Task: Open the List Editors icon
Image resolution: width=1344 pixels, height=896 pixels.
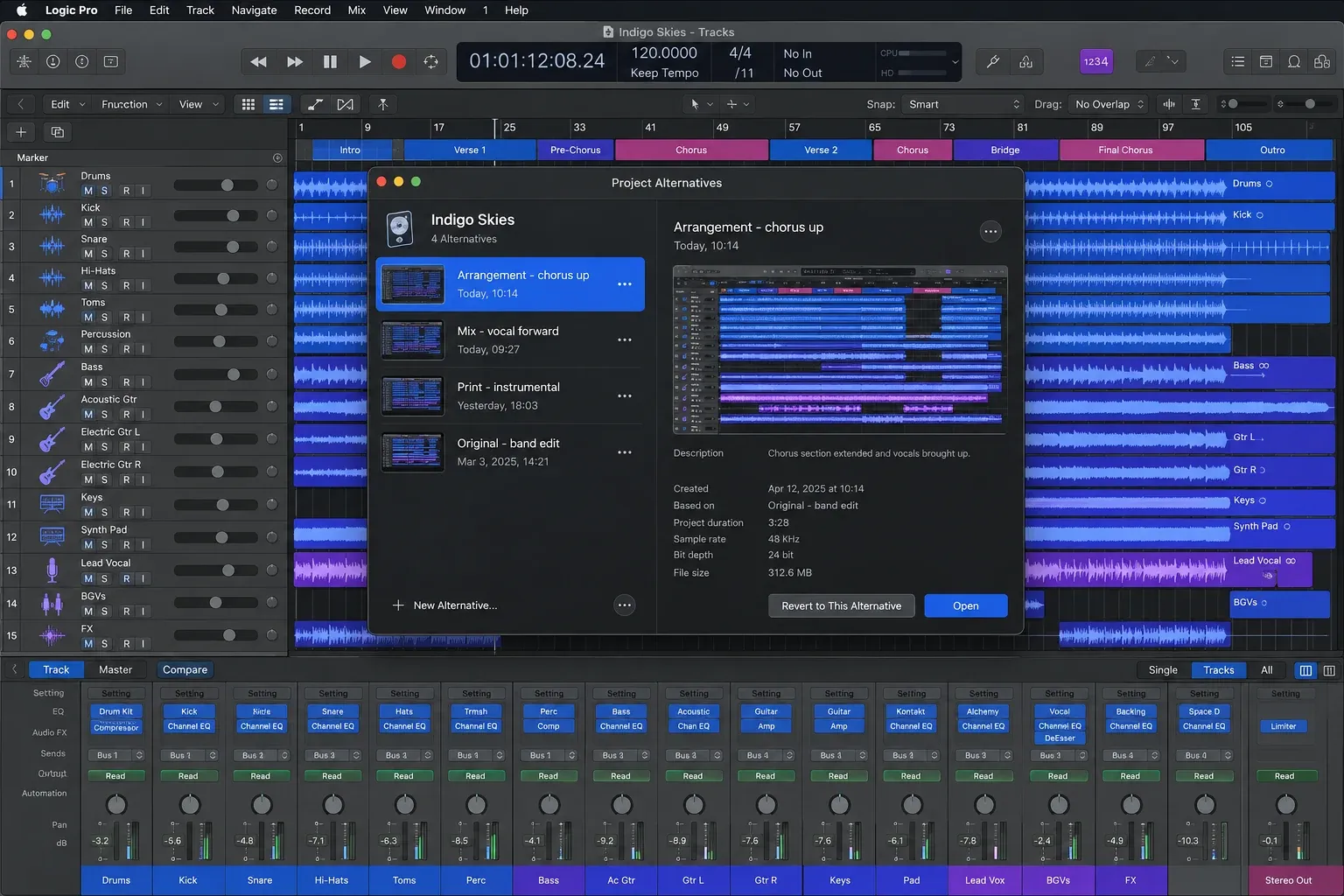Action: coord(1237,61)
